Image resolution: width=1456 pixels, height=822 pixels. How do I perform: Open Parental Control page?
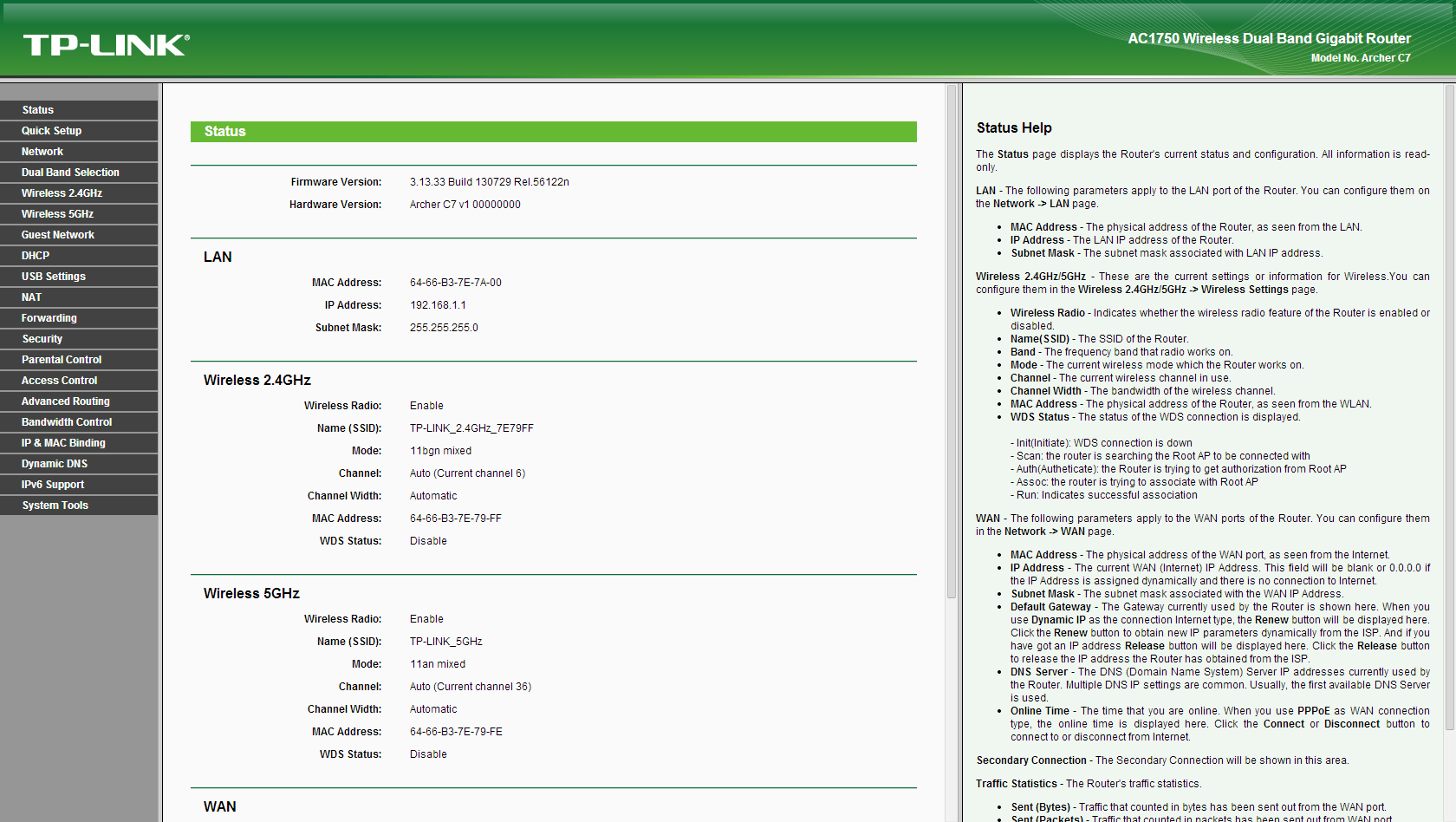pyautogui.click(x=79, y=360)
